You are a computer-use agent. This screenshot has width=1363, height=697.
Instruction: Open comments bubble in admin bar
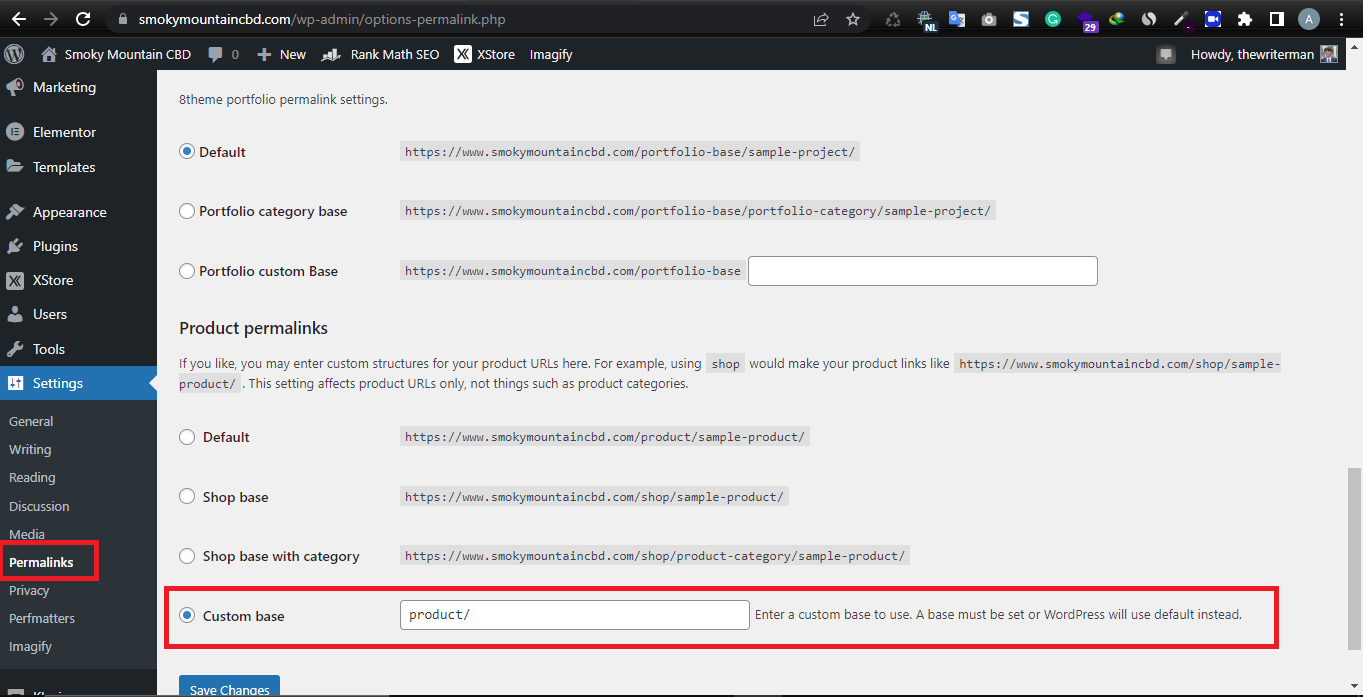pyautogui.click(x=224, y=54)
